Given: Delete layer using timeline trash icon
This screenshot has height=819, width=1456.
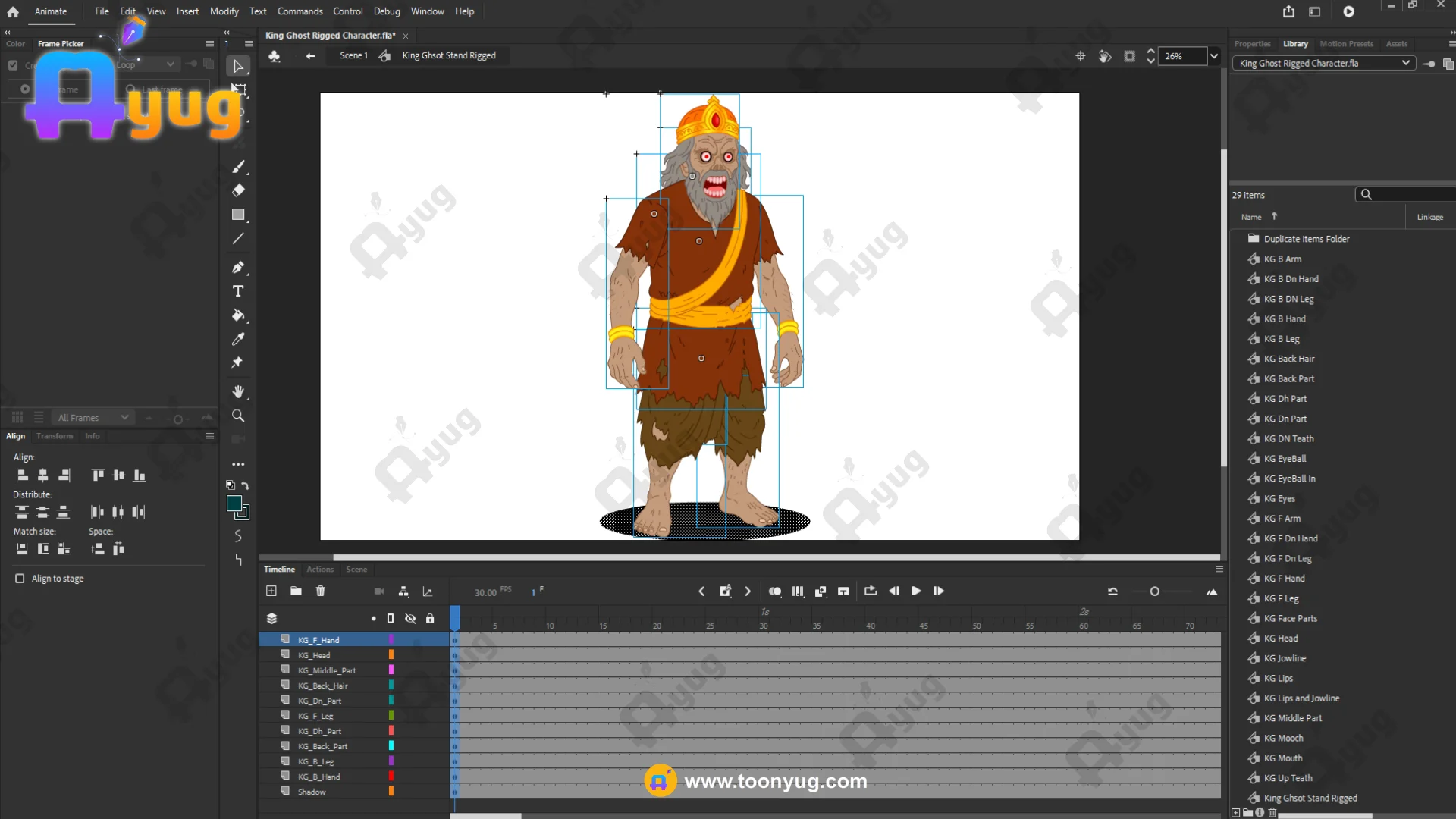Looking at the screenshot, I should click(x=320, y=591).
